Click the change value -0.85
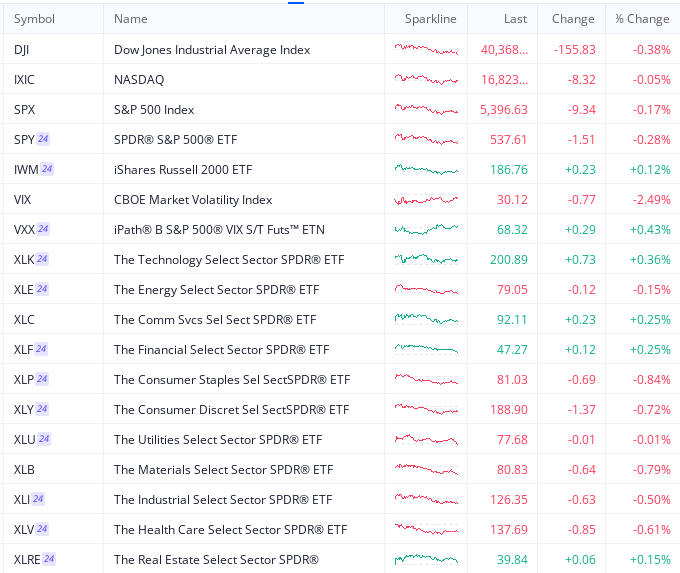Image resolution: width=680 pixels, height=573 pixels. (x=582, y=529)
